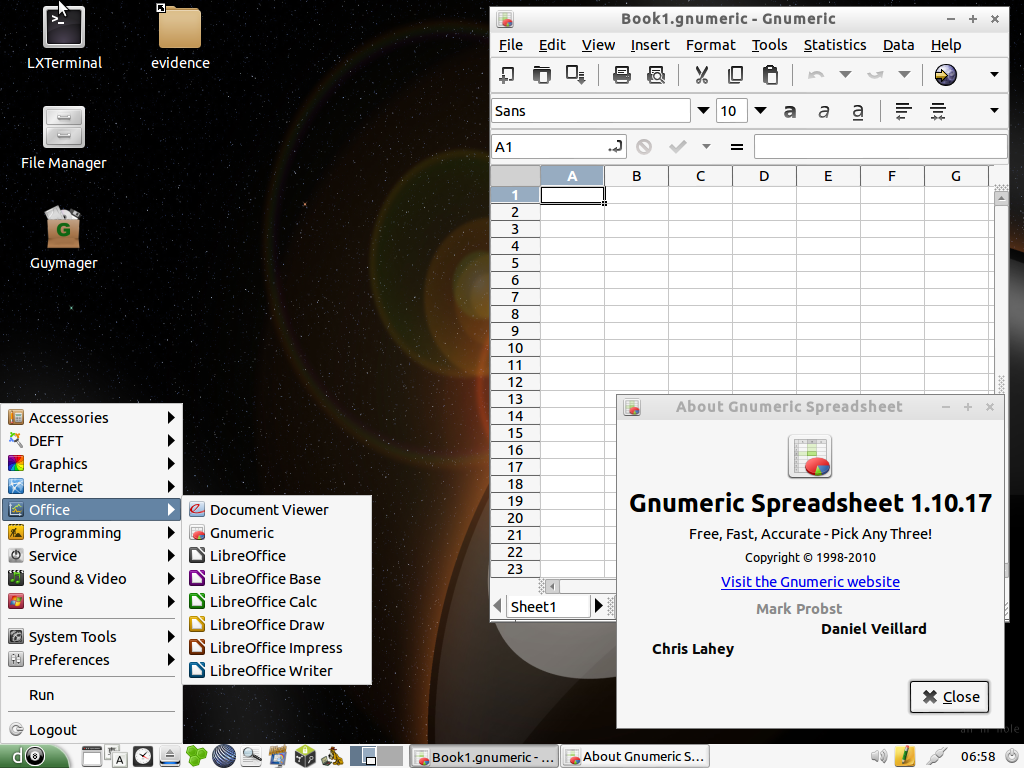Image resolution: width=1024 pixels, height=768 pixels.
Task: Click the formula entry field
Action: click(x=880, y=147)
